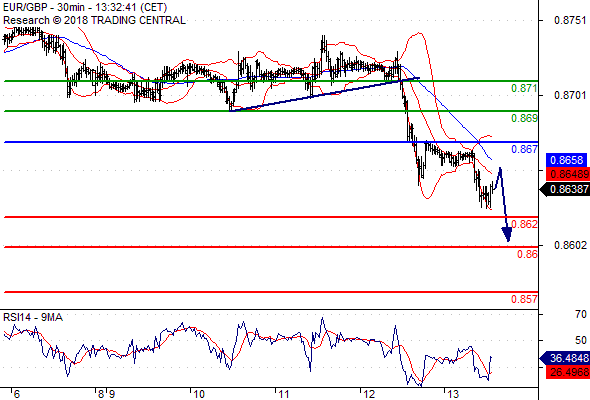Click the RSI14 - 9MA indicator title
Image resolution: width=590 pixels, height=400 pixels.
pyautogui.click(x=33, y=318)
